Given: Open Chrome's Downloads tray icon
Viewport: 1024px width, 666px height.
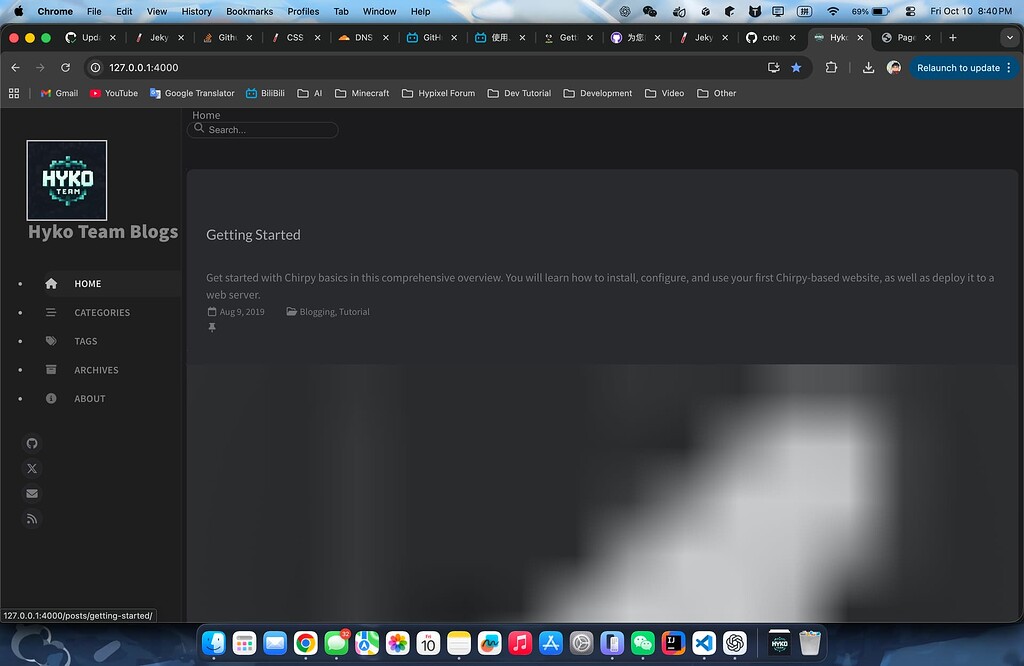Looking at the screenshot, I should pyautogui.click(x=866, y=68).
